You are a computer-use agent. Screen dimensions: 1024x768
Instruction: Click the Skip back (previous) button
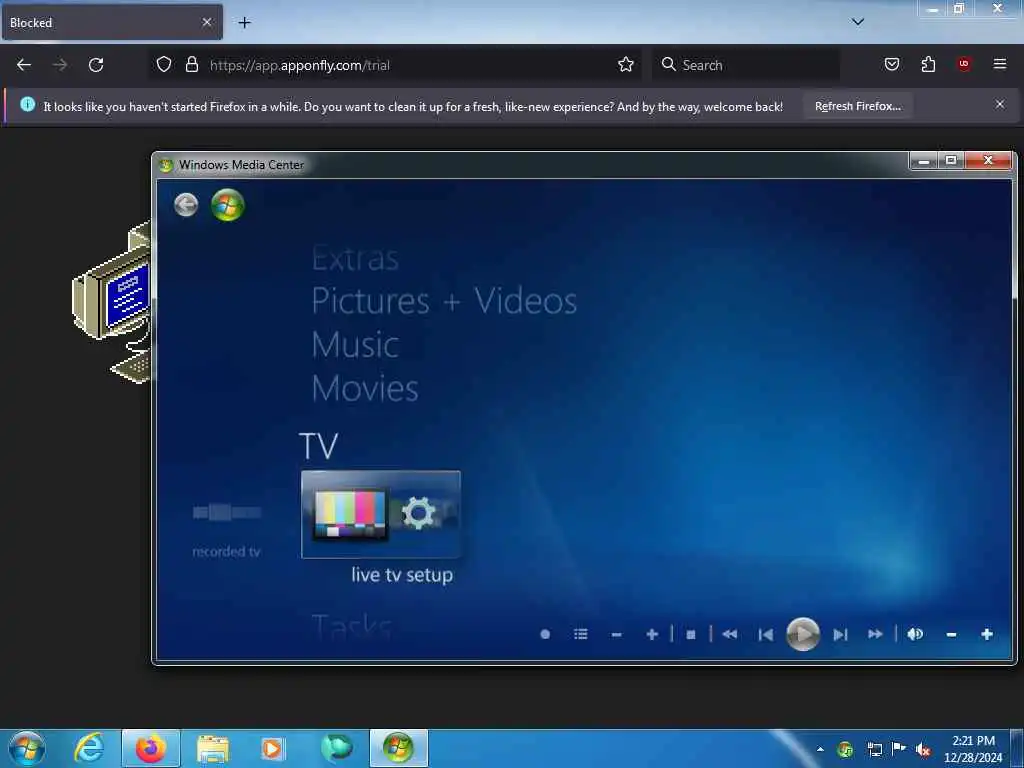[766, 634]
